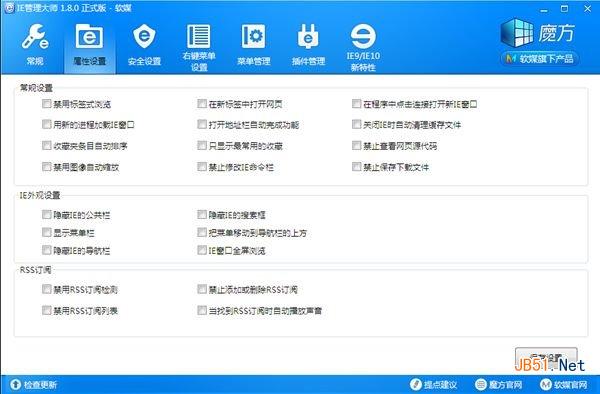Screen dimensions: 600x394
Task: Enable 禁止添加或删除RSS订阅 checkbox
Action: click(x=202, y=289)
